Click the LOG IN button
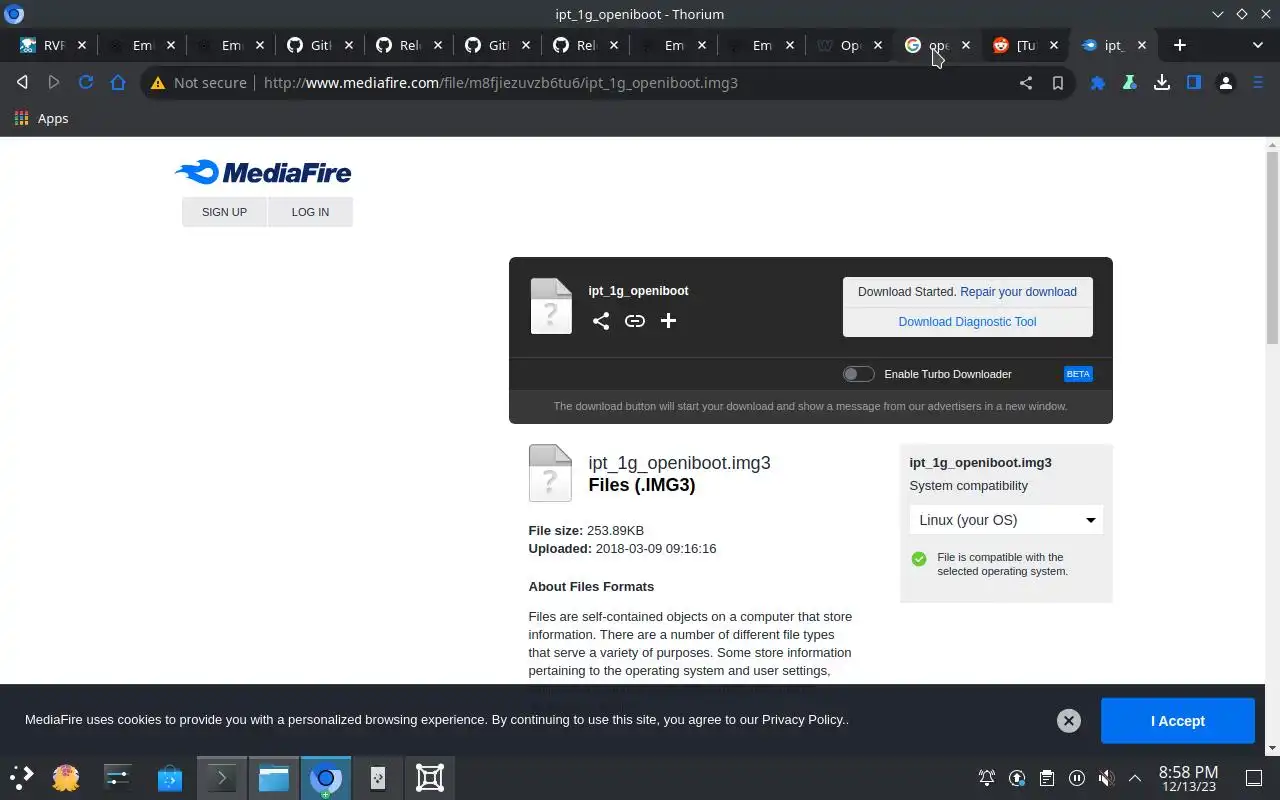Viewport: 1280px width, 800px height. (310, 212)
